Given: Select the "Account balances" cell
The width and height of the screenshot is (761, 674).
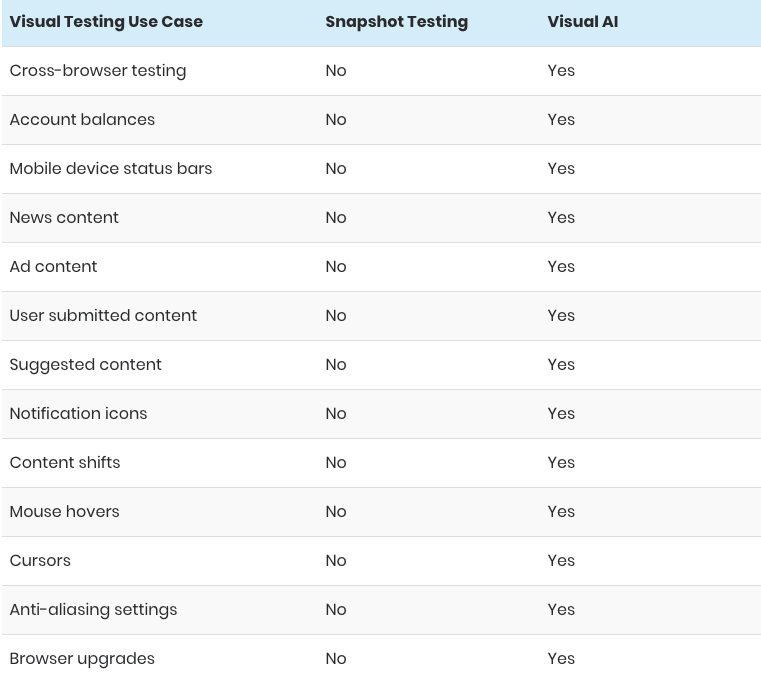Looking at the screenshot, I should (x=82, y=119).
